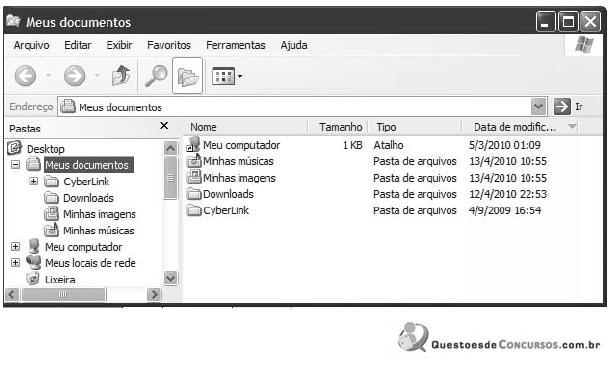Click tree pane scroll left arrow

[x=12, y=294]
